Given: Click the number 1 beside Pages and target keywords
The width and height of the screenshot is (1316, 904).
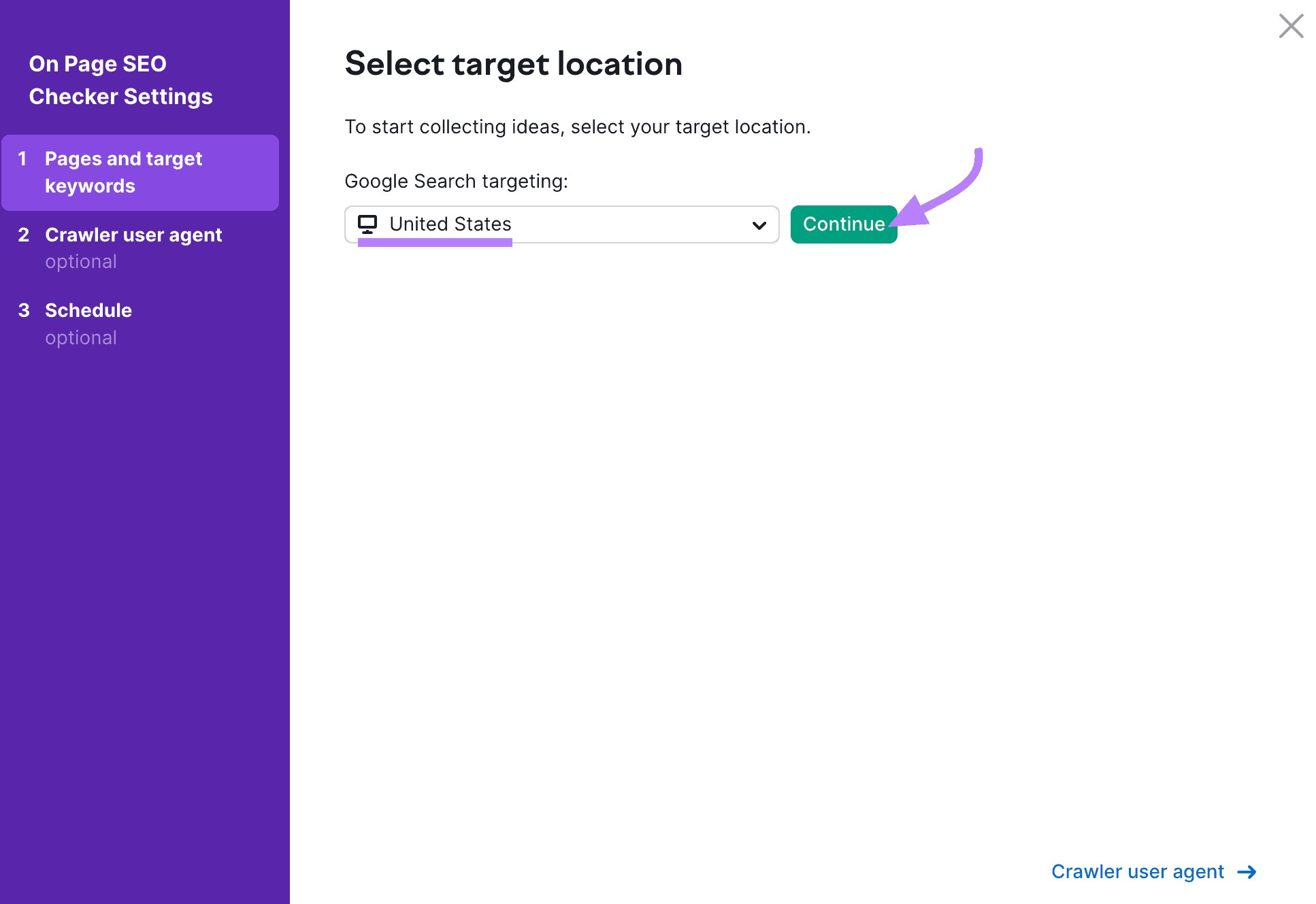Looking at the screenshot, I should click(x=24, y=158).
